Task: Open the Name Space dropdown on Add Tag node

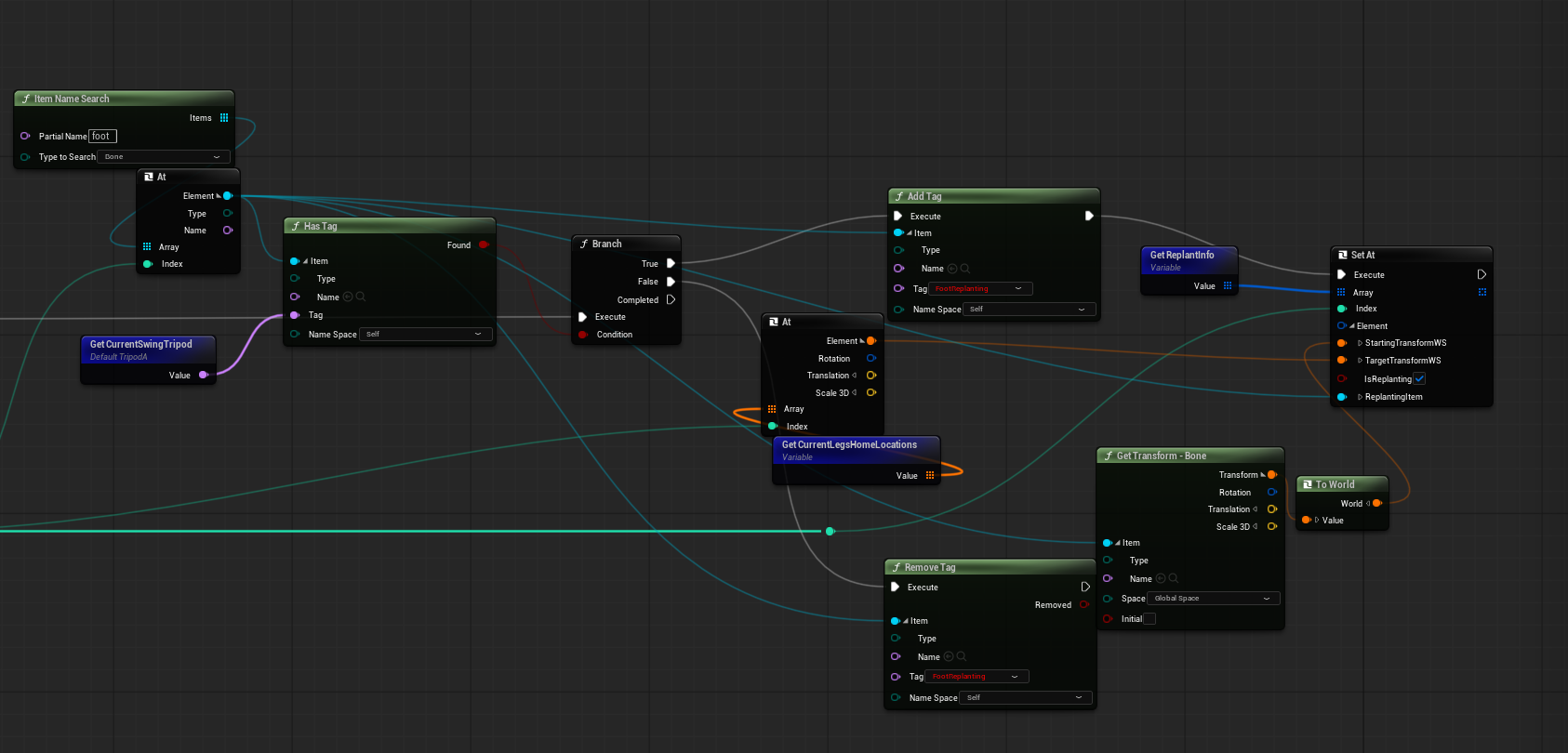Action: click(x=1029, y=310)
